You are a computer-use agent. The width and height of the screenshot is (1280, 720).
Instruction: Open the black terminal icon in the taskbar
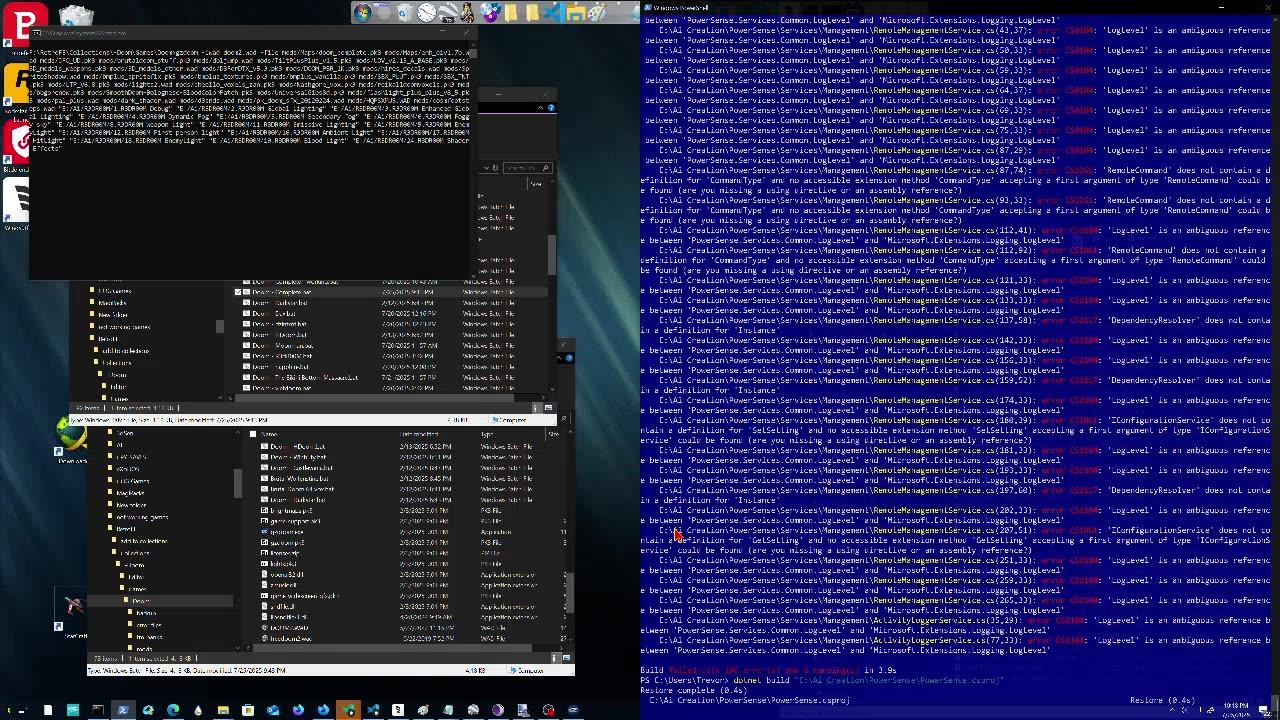[98, 710]
